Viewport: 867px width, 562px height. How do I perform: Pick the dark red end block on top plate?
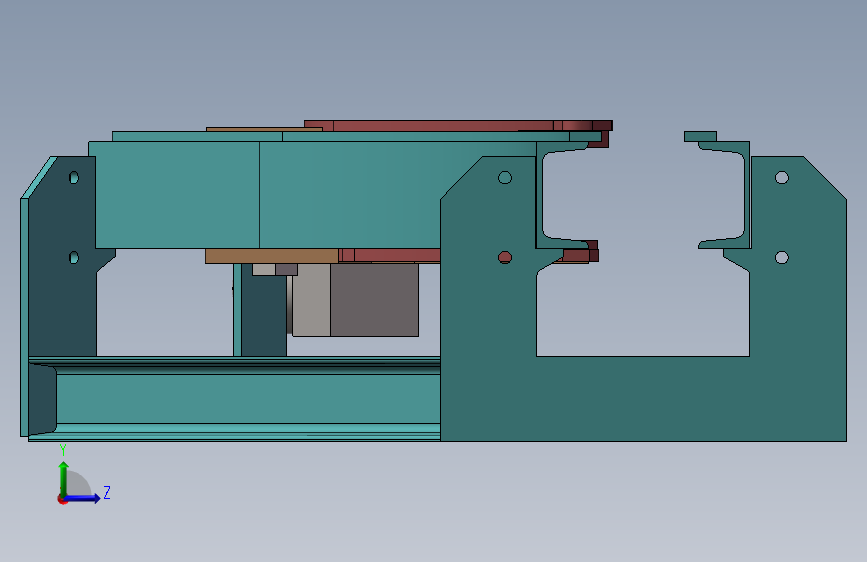pos(602,126)
